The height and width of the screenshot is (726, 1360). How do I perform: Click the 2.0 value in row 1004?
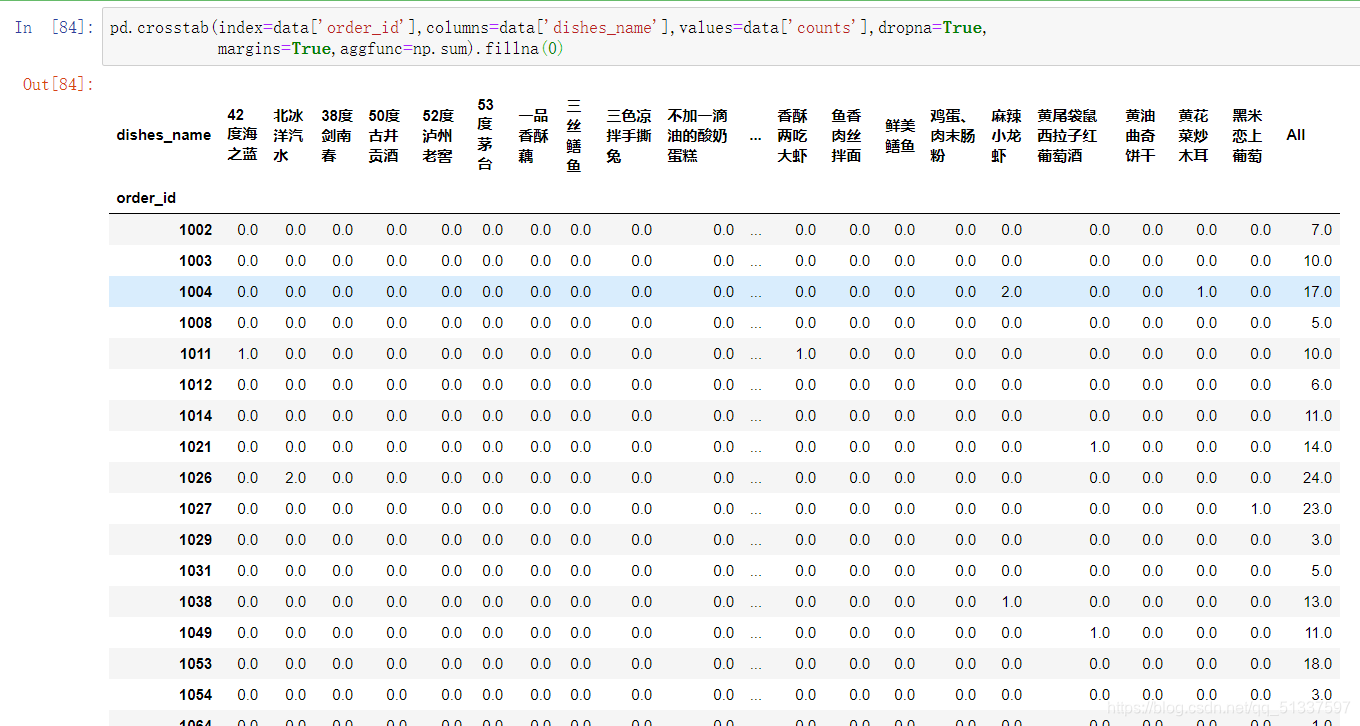[x=1012, y=292]
